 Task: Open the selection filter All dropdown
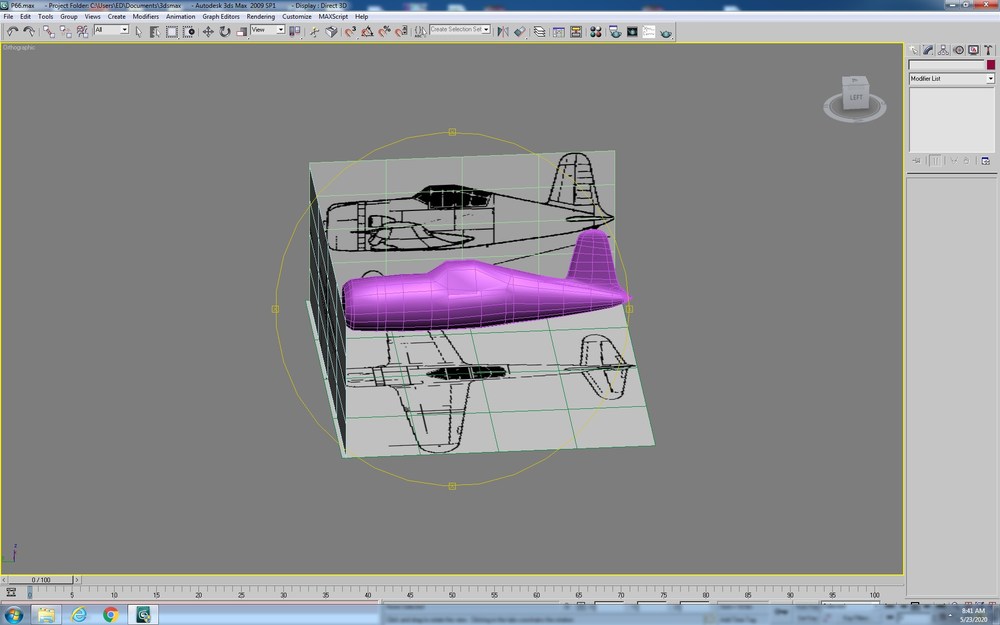(x=112, y=29)
